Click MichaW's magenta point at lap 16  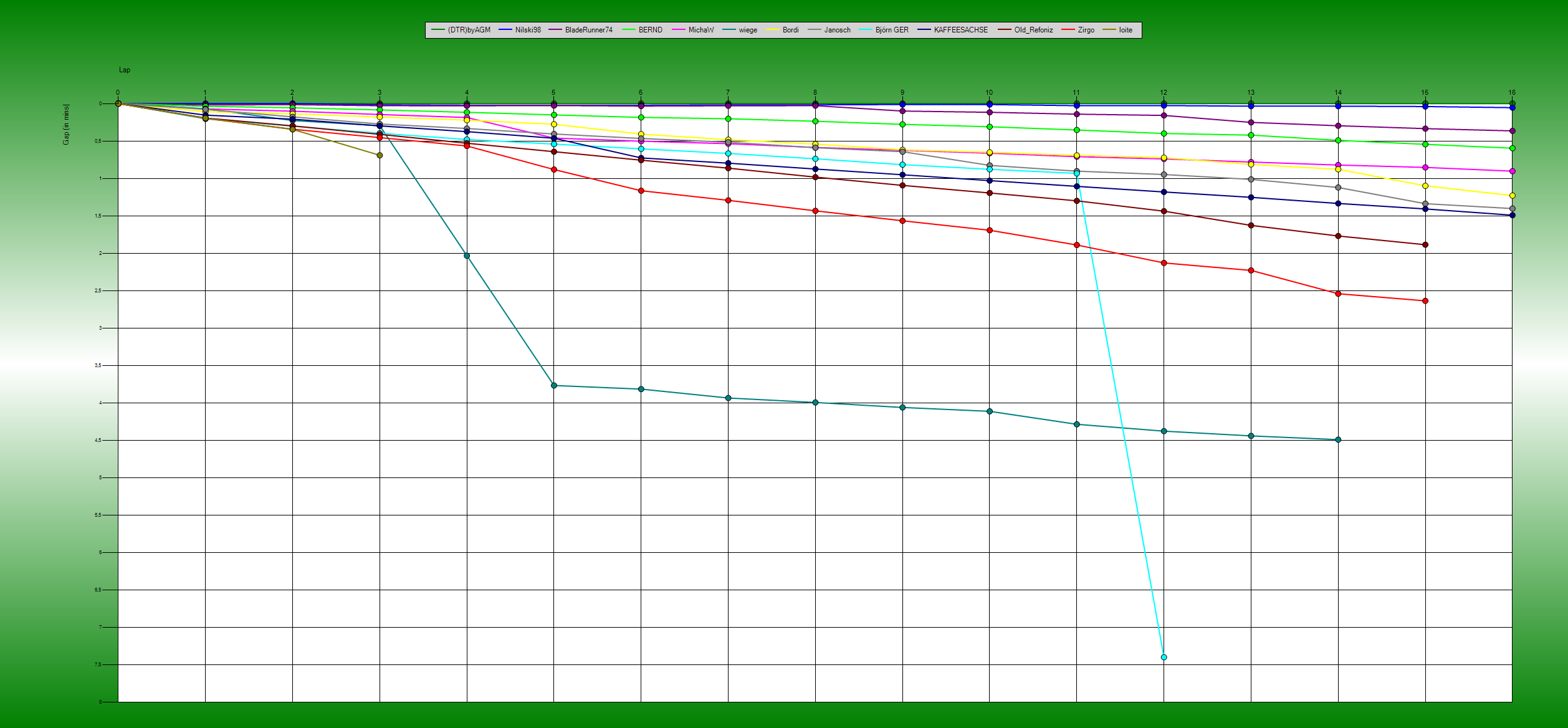(x=1513, y=171)
